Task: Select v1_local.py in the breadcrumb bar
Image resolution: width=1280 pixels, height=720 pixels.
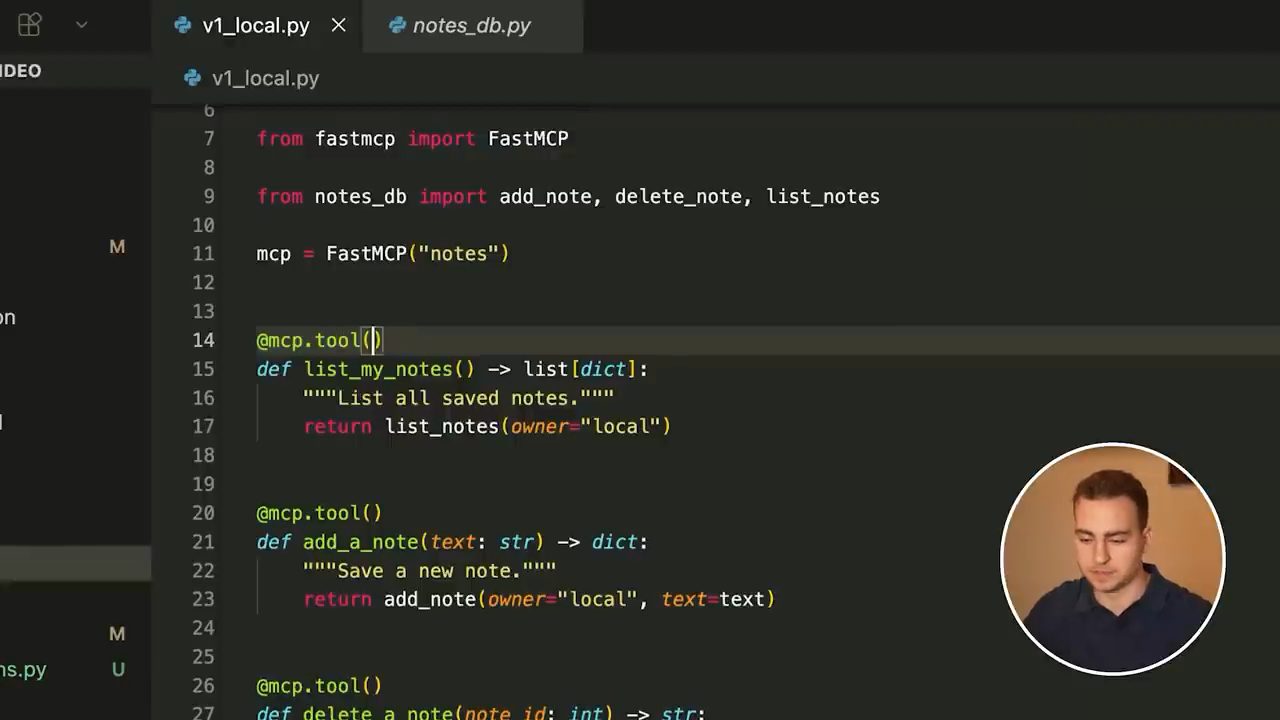Action: [265, 78]
